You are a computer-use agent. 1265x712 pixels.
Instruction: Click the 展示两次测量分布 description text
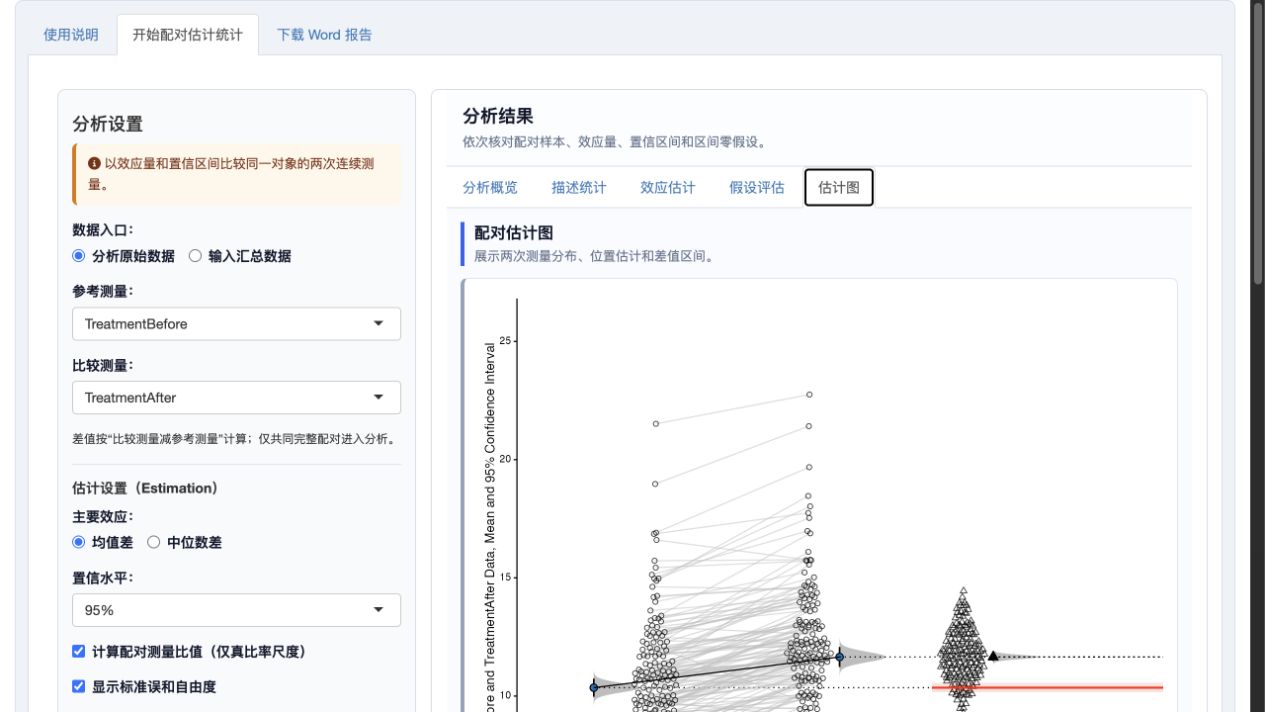(x=595, y=256)
